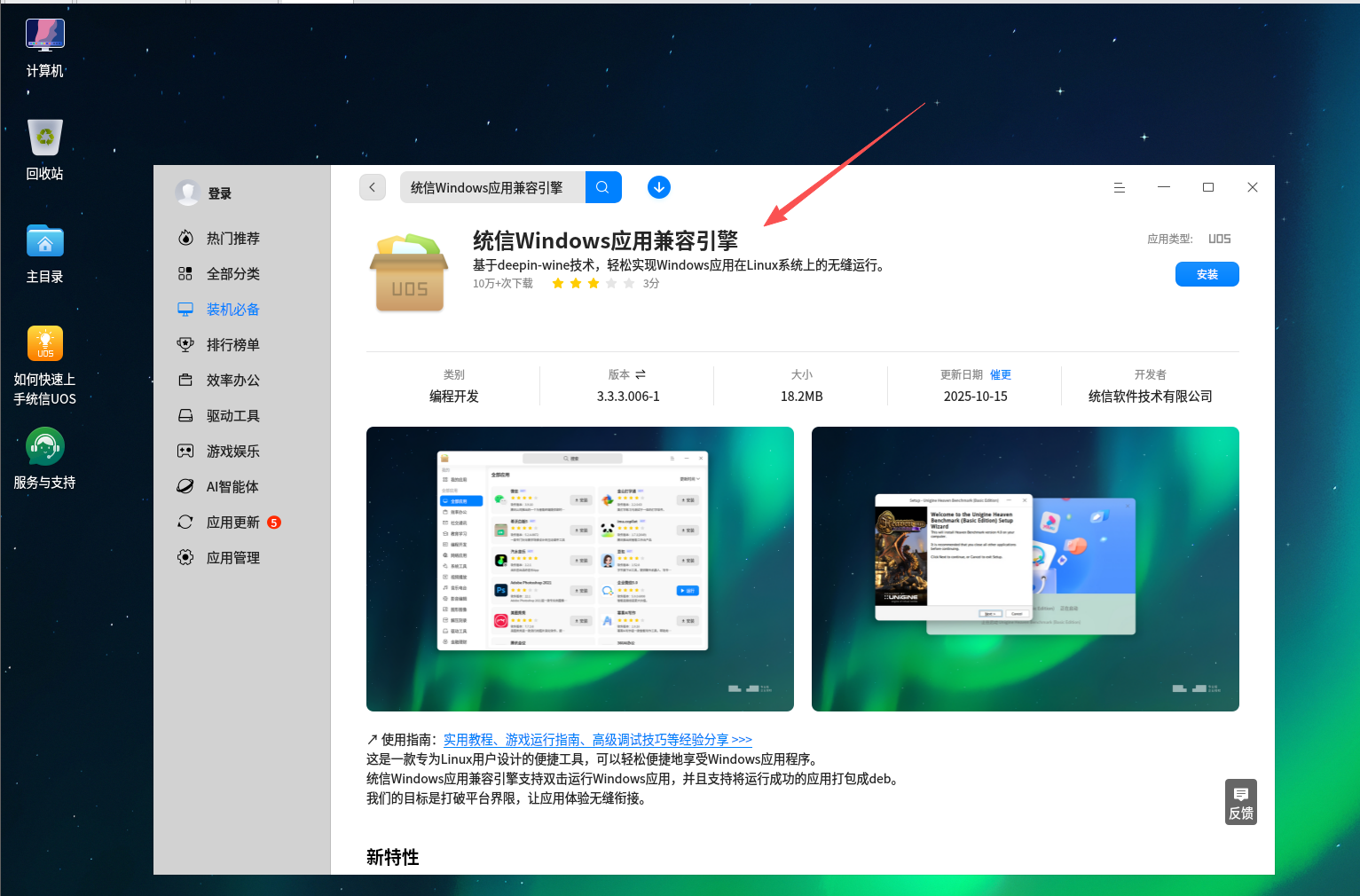Switch to the 装机必备 section
The height and width of the screenshot is (896, 1360).
232,309
